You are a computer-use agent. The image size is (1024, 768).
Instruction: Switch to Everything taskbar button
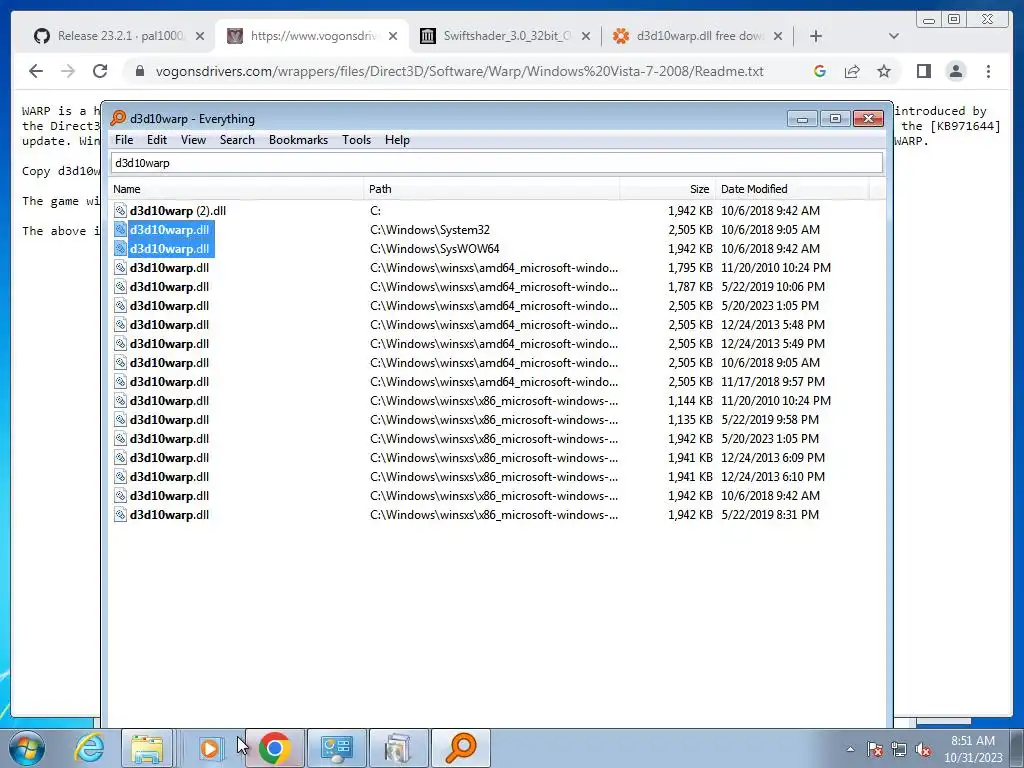[460, 748]
